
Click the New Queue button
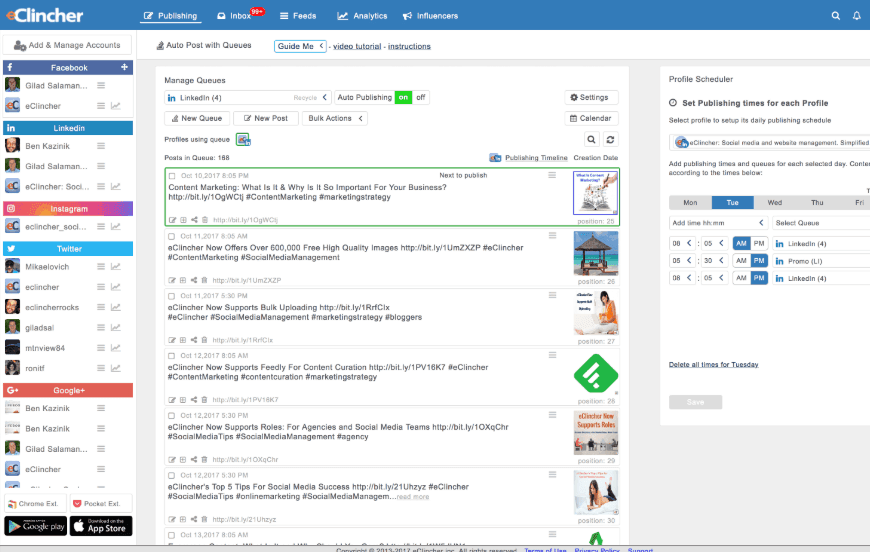[x=196, y=118]
